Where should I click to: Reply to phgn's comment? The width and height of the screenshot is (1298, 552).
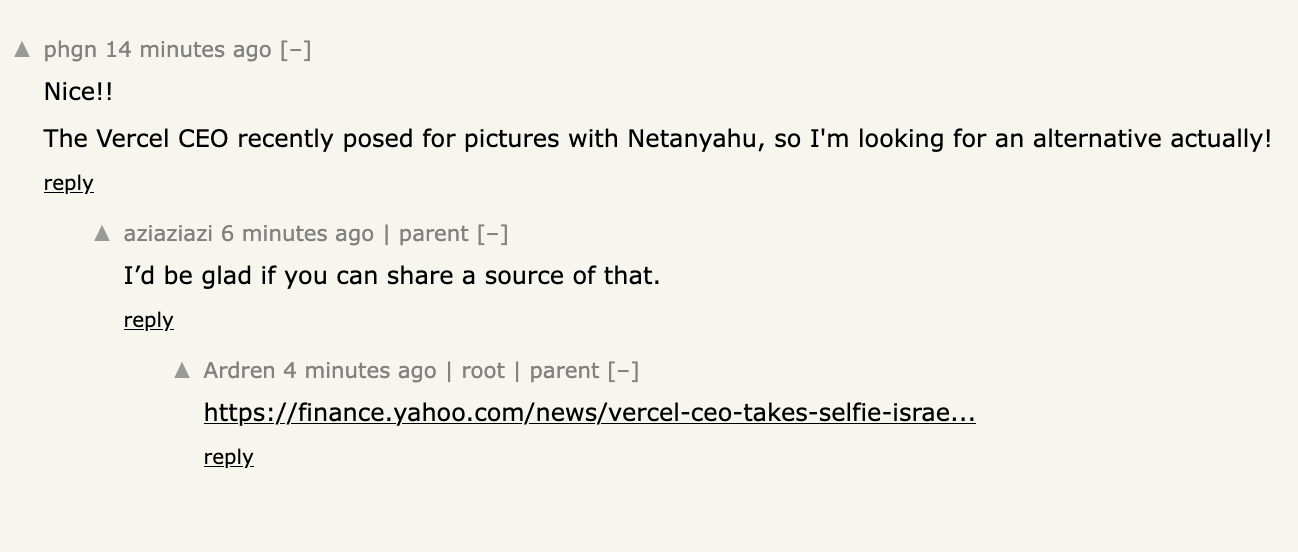click(x=68, y=183)
